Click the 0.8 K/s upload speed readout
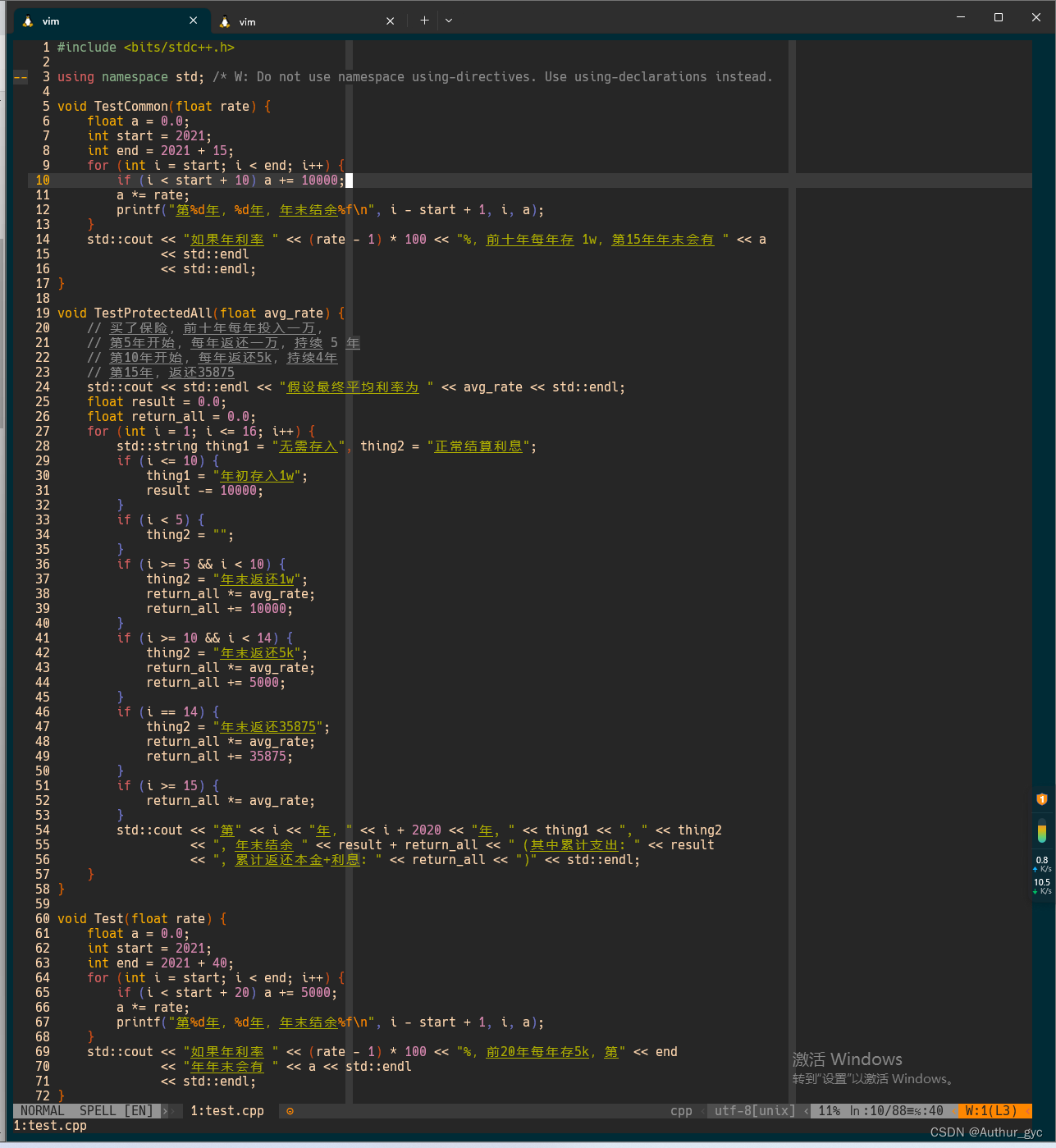The height and width of the screenshot is (1148, 1056). pos(1042,864)
